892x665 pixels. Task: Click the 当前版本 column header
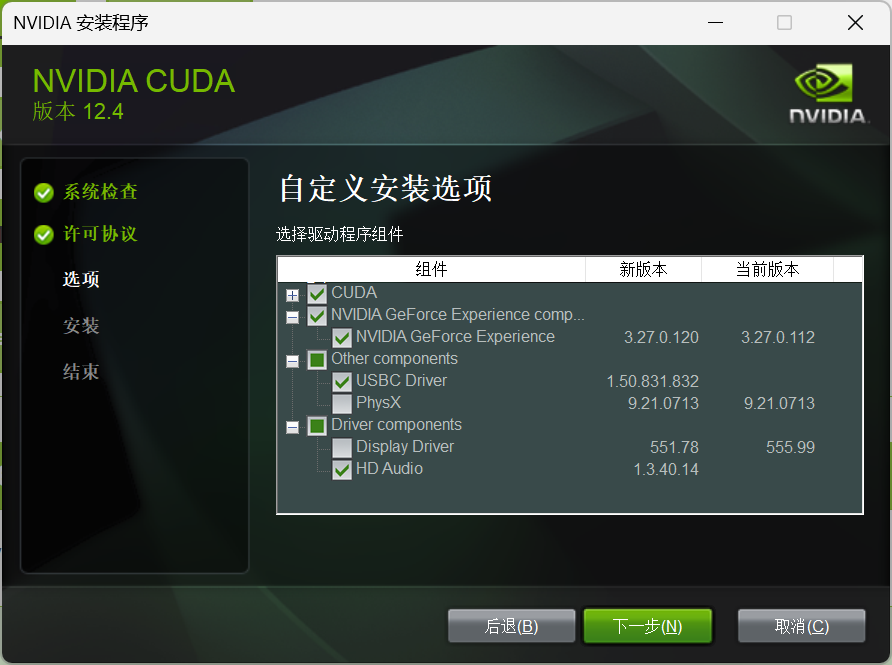[767, 269]
